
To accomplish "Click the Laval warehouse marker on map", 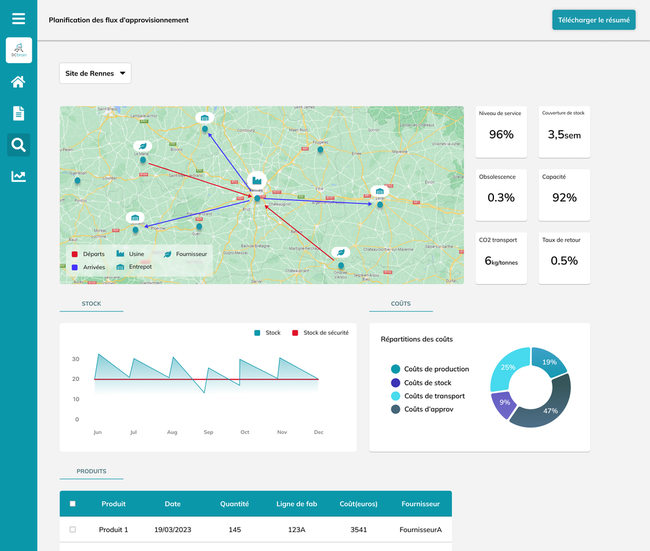I will tap(380, 191).
